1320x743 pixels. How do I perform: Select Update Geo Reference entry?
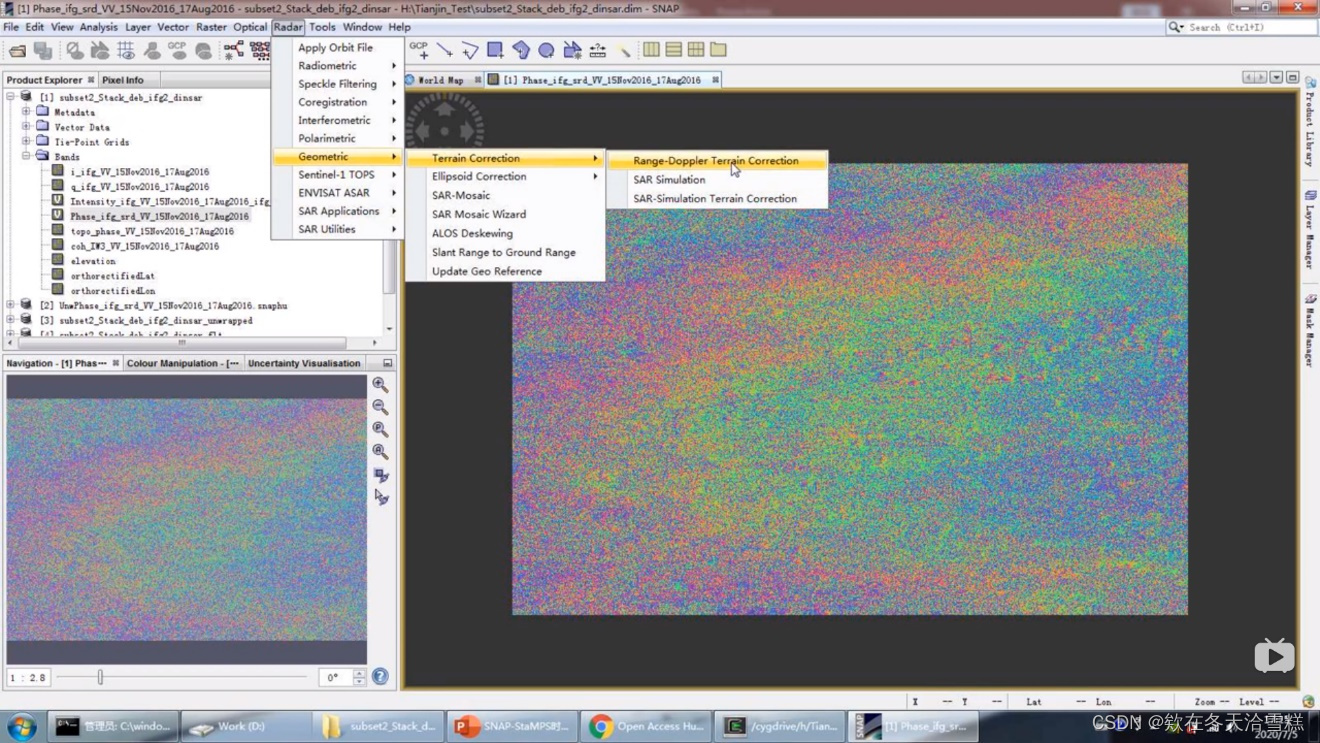(x=505, y=271)
